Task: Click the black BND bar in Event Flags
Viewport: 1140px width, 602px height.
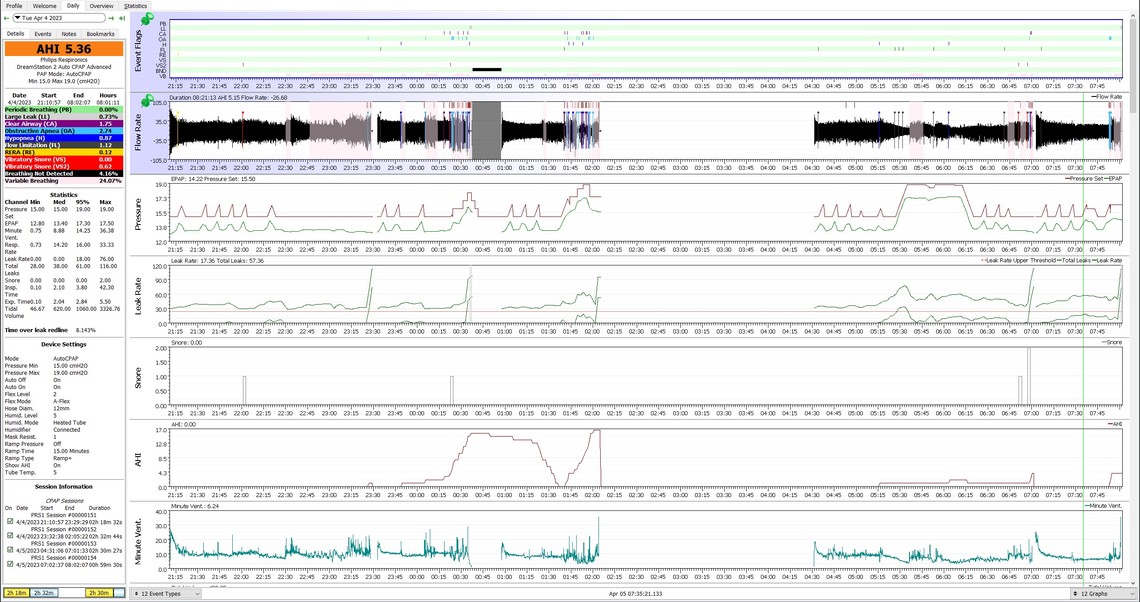Action: tap(487, 69)
